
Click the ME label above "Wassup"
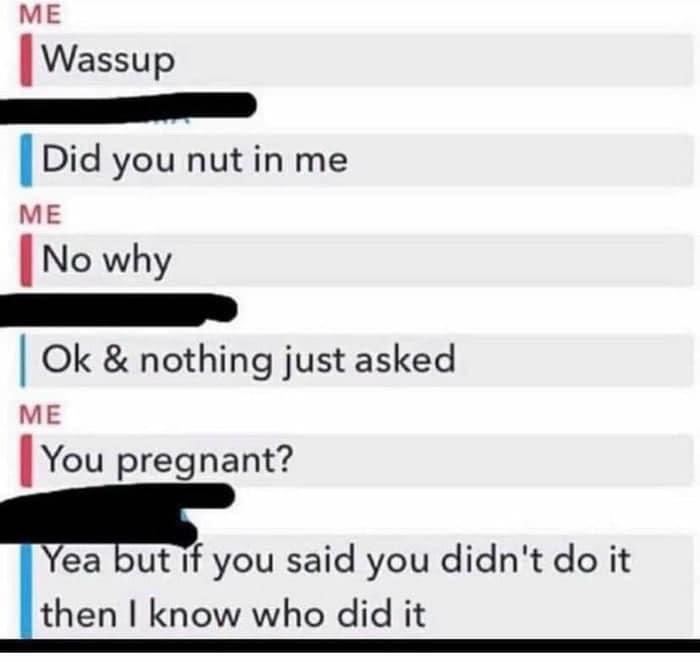tap(40, 15)
